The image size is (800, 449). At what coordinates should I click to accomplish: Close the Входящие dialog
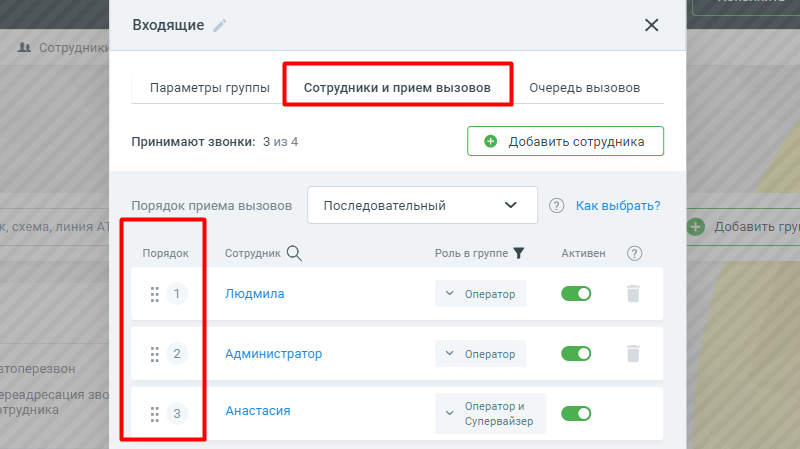[652, 25]
